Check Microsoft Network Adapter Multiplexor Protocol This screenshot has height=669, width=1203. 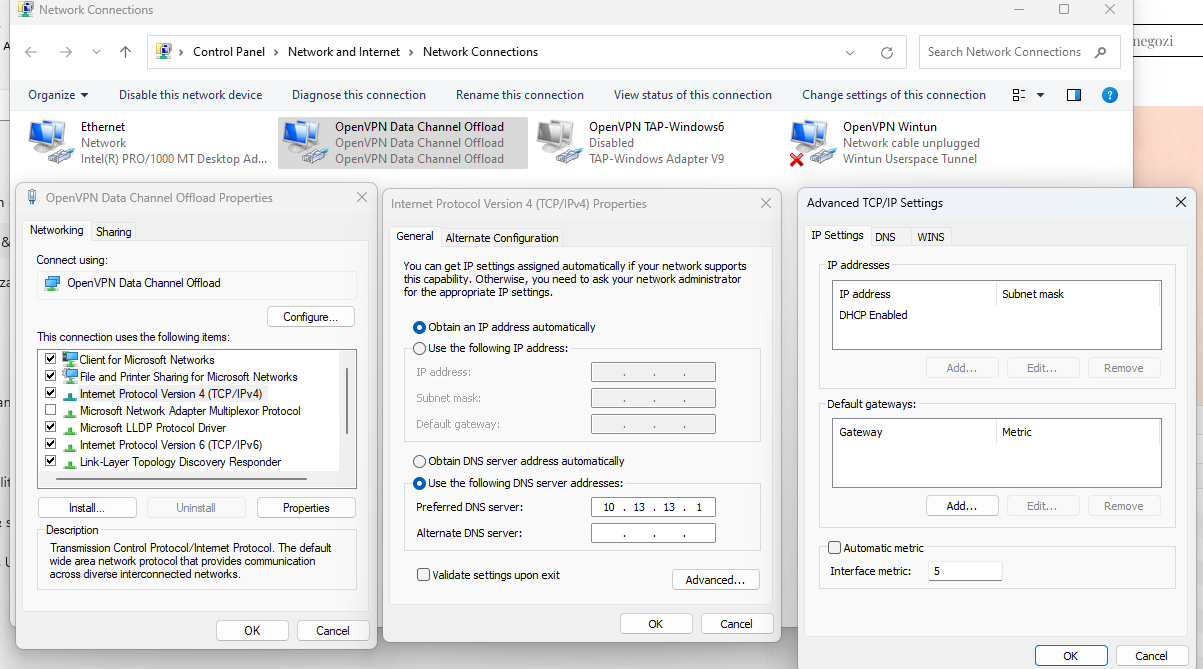50,410
